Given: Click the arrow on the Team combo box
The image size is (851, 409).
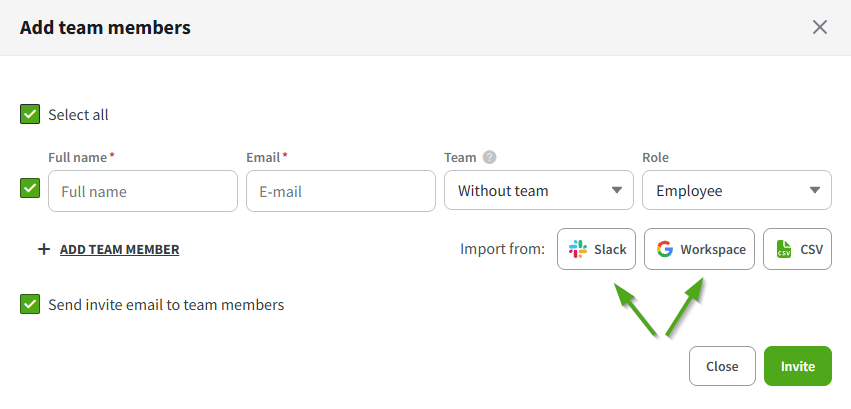Looking at the screenshot, I should [616, 190].
